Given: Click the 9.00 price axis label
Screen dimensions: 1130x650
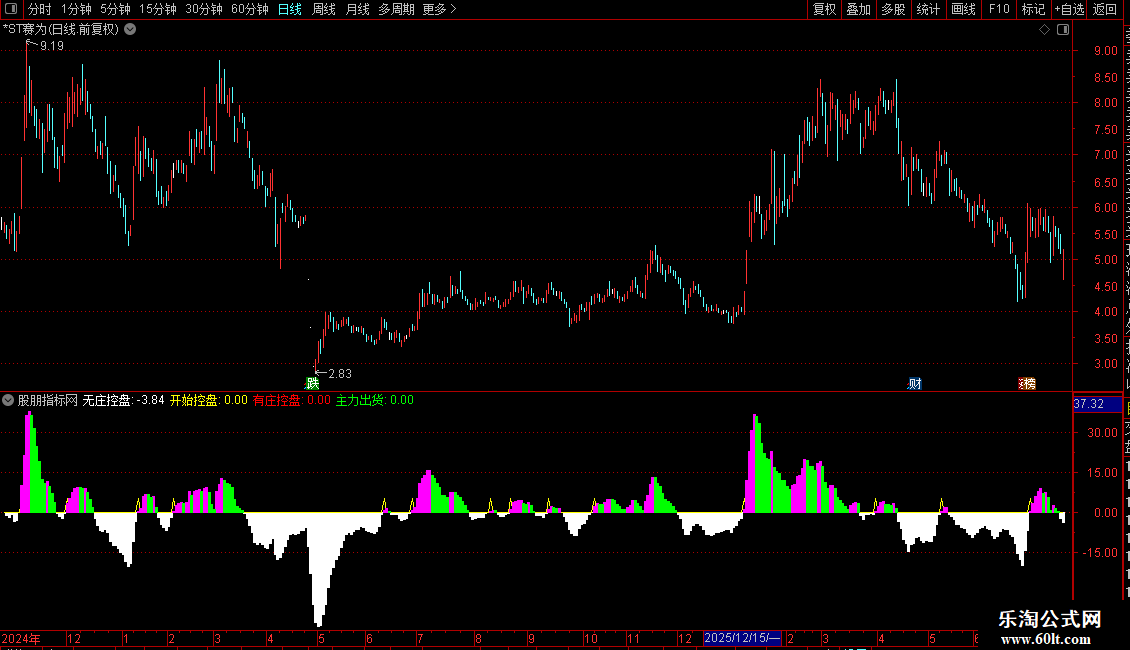Looking at the screenshot, I should click(1105, 50).
